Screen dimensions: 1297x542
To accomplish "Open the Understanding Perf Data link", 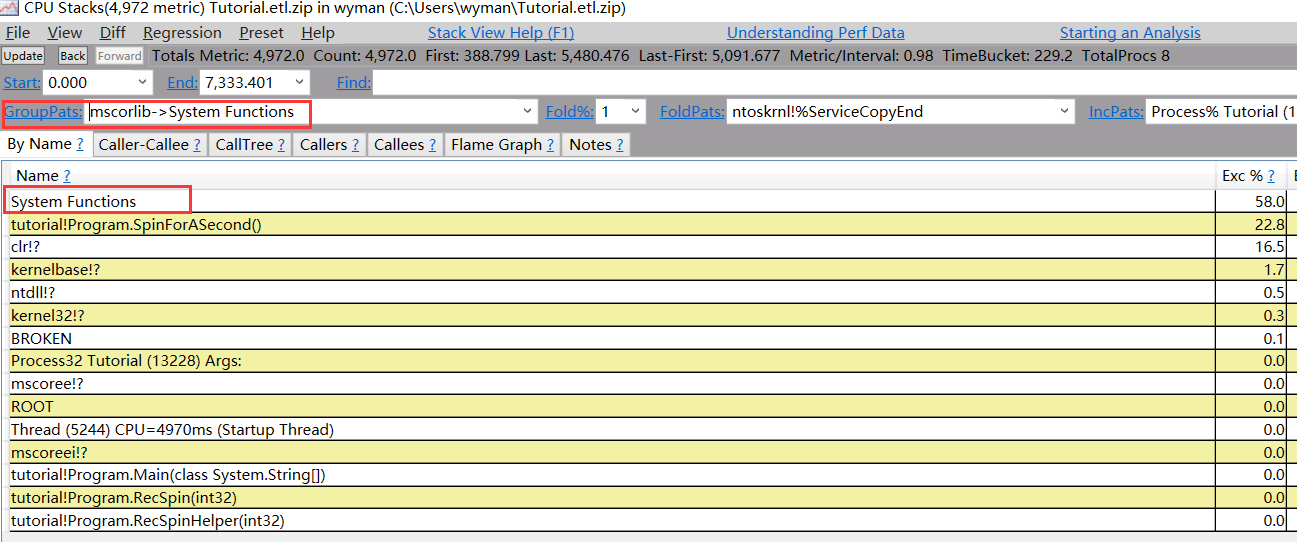I will click(815, 33).
